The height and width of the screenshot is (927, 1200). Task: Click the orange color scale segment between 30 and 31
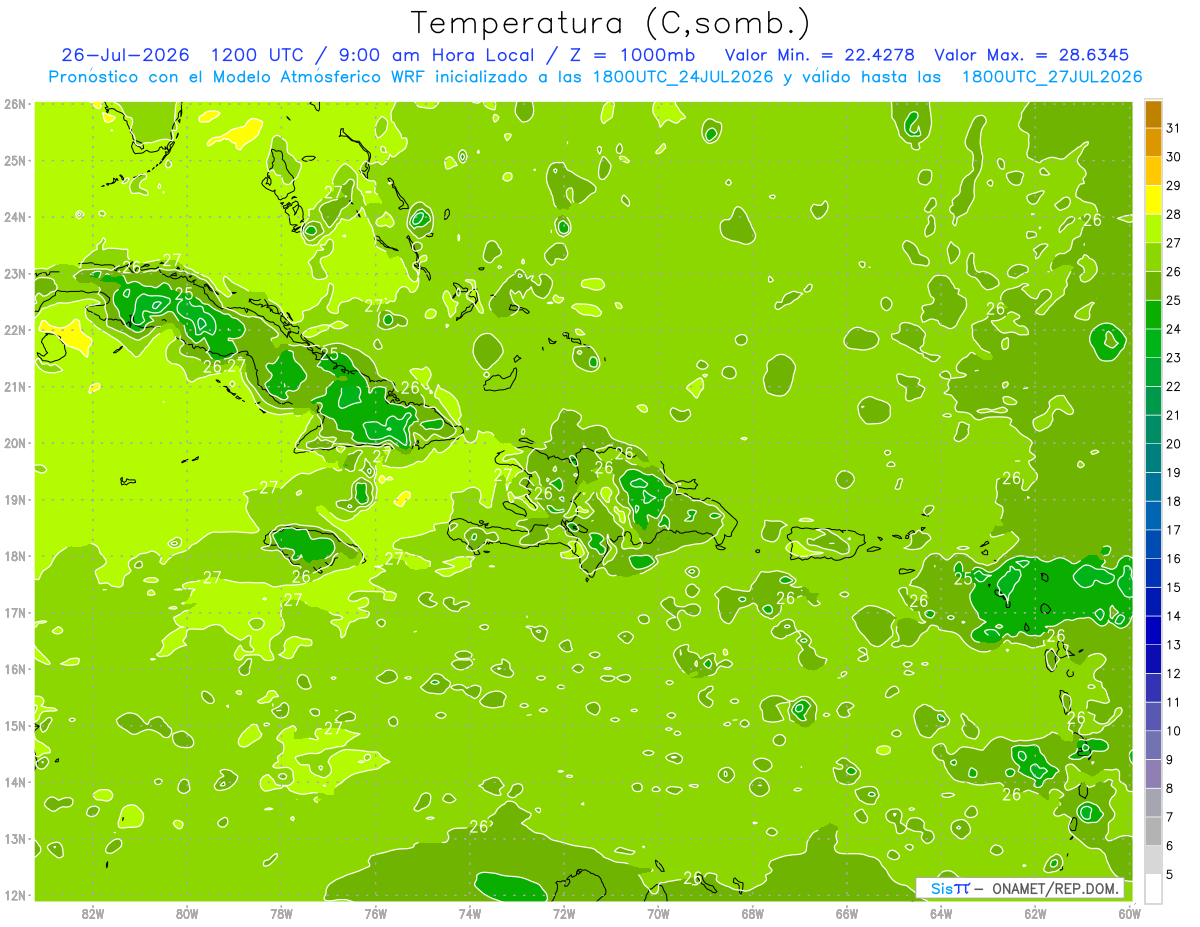[1153, 142]
